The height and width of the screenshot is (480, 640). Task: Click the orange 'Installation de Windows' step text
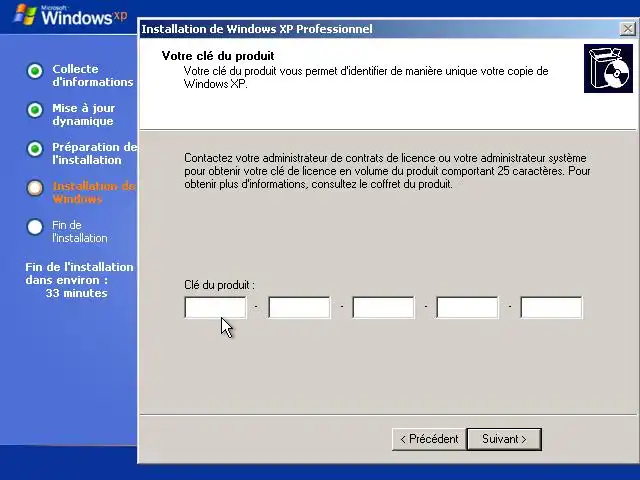(x=94, y=192)
